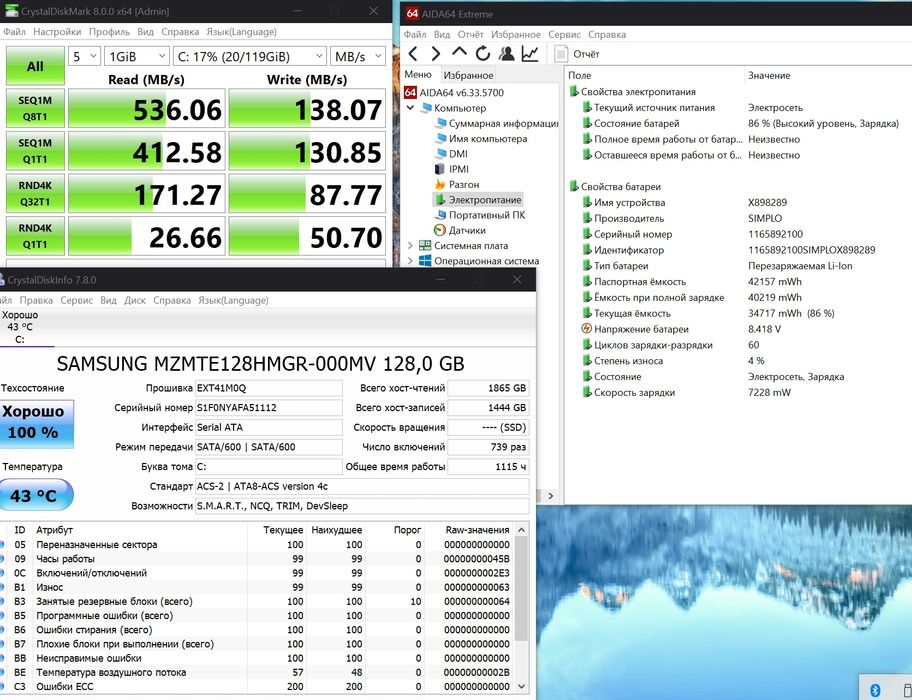Viewport: 912px width, 700px height.
Task: Click the AIDA64 up-level arrow icon
Action: point(459,53)
